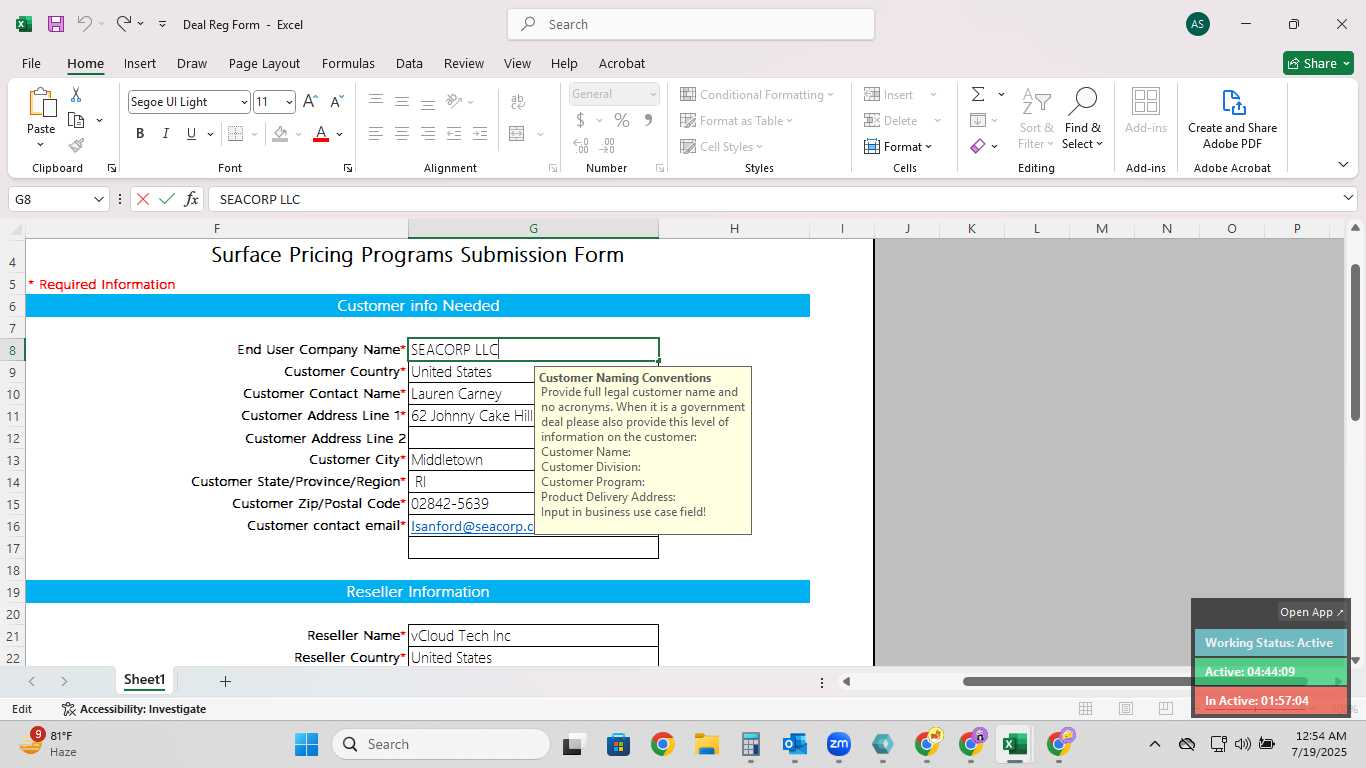Click the Percent Style icon
The width and height of the screenshot is (1366, 768).
click(622, 120)
